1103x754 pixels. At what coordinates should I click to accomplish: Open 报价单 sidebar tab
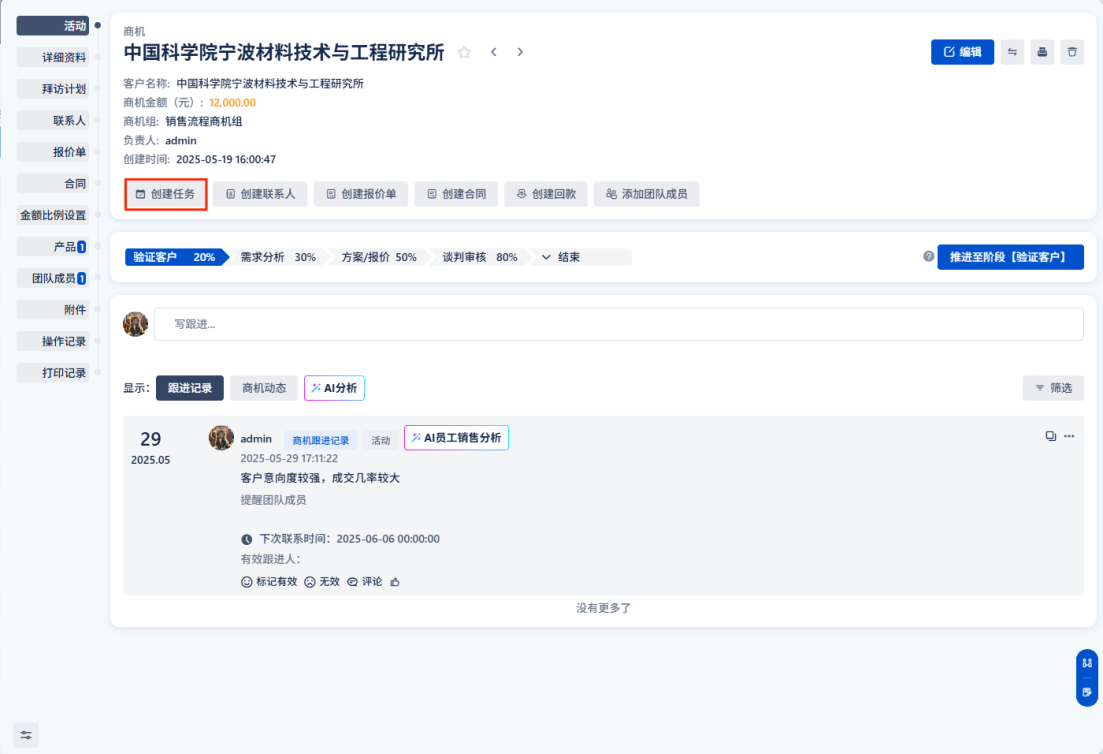point(53,152)
